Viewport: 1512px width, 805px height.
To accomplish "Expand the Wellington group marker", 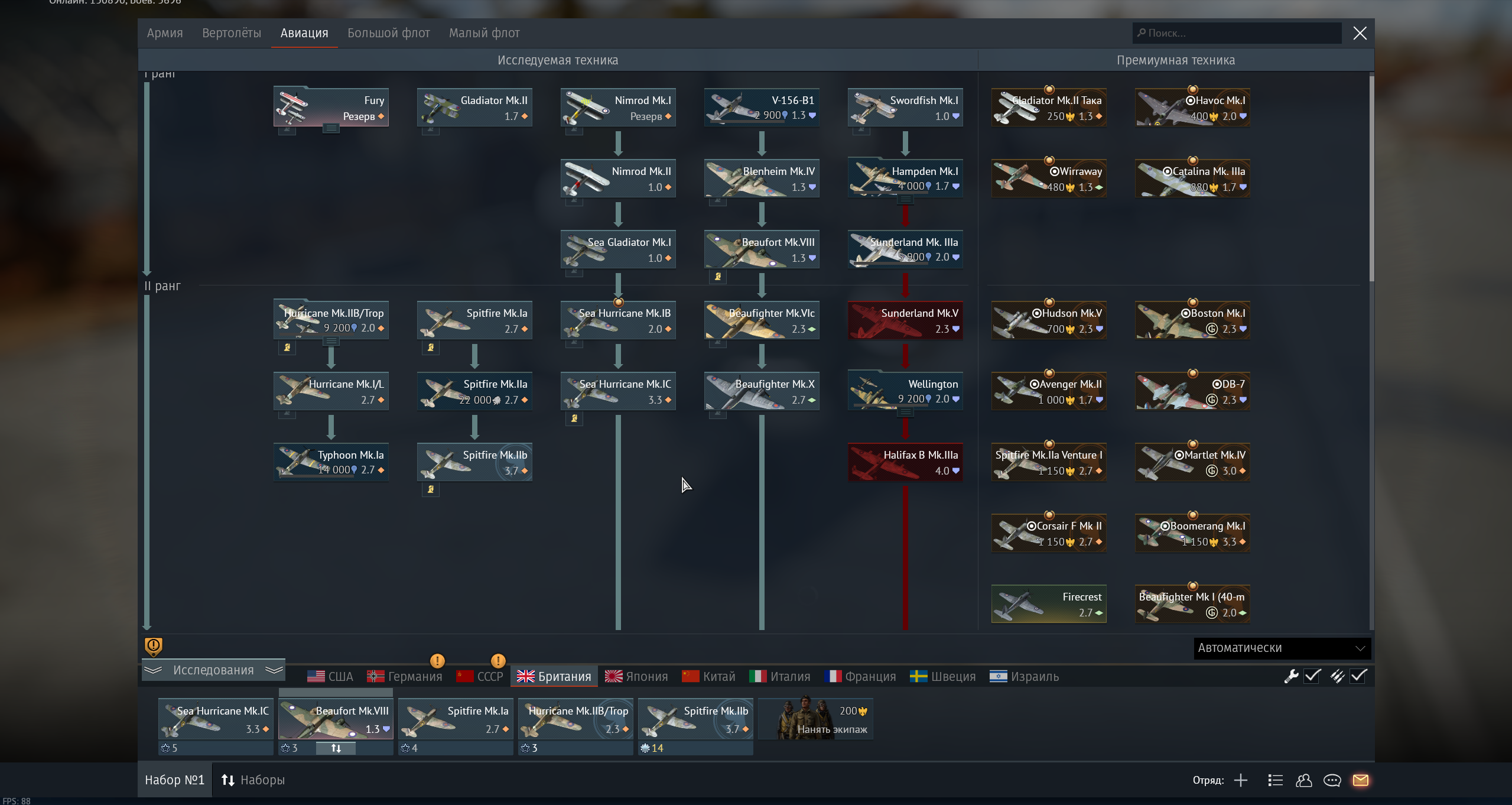I will [x=906, y=413].
